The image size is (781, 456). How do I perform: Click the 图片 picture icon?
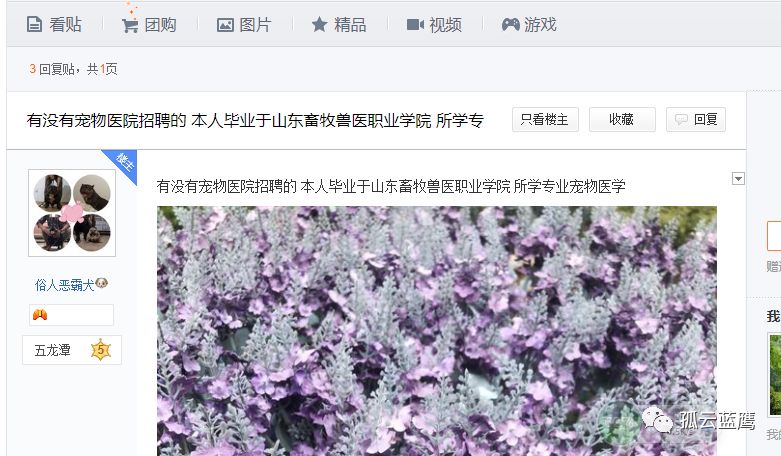point(225,25)
